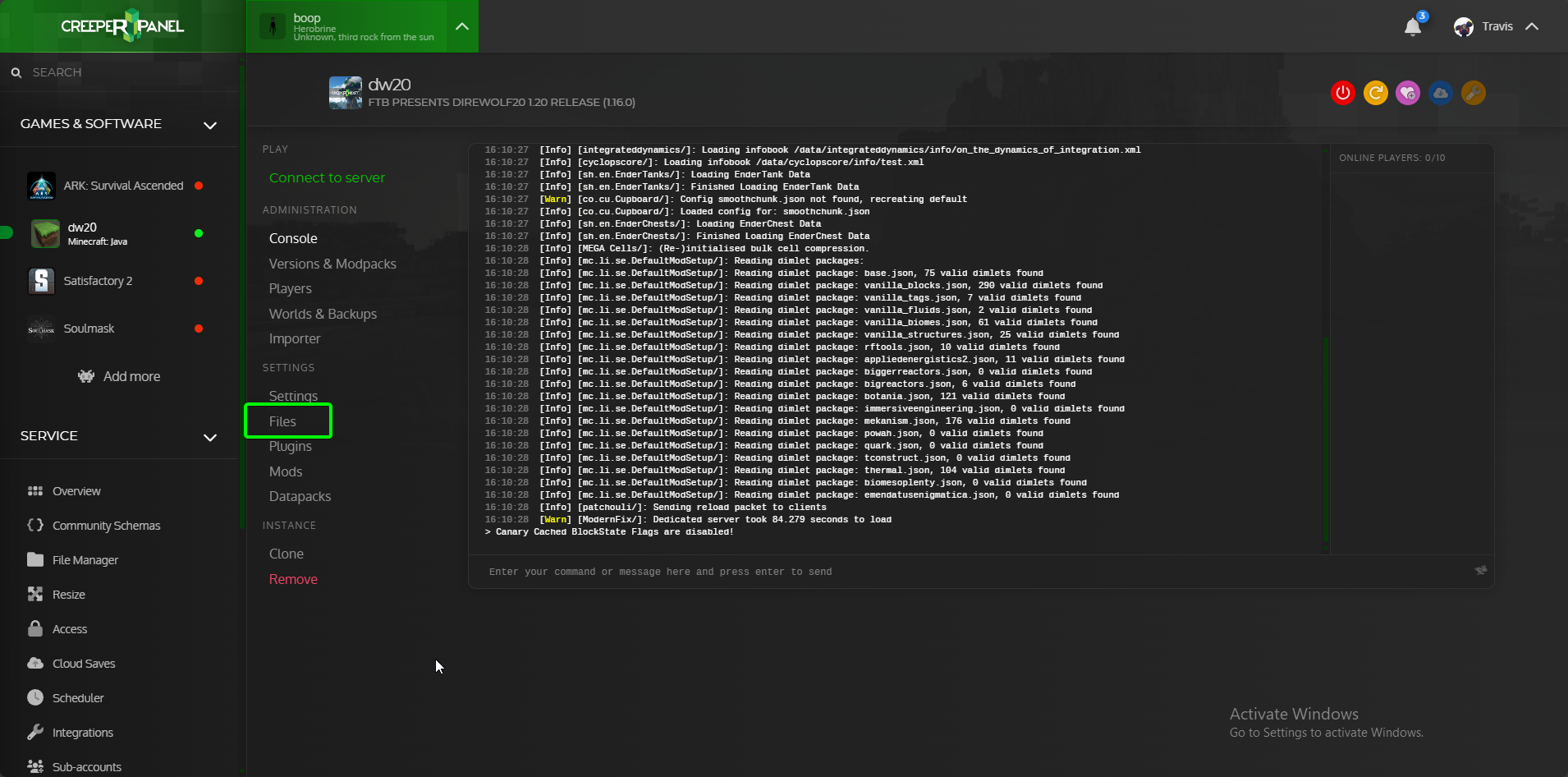Open the Mods page
Screen dimensions: 1568x777
click(x=286, y=471)
